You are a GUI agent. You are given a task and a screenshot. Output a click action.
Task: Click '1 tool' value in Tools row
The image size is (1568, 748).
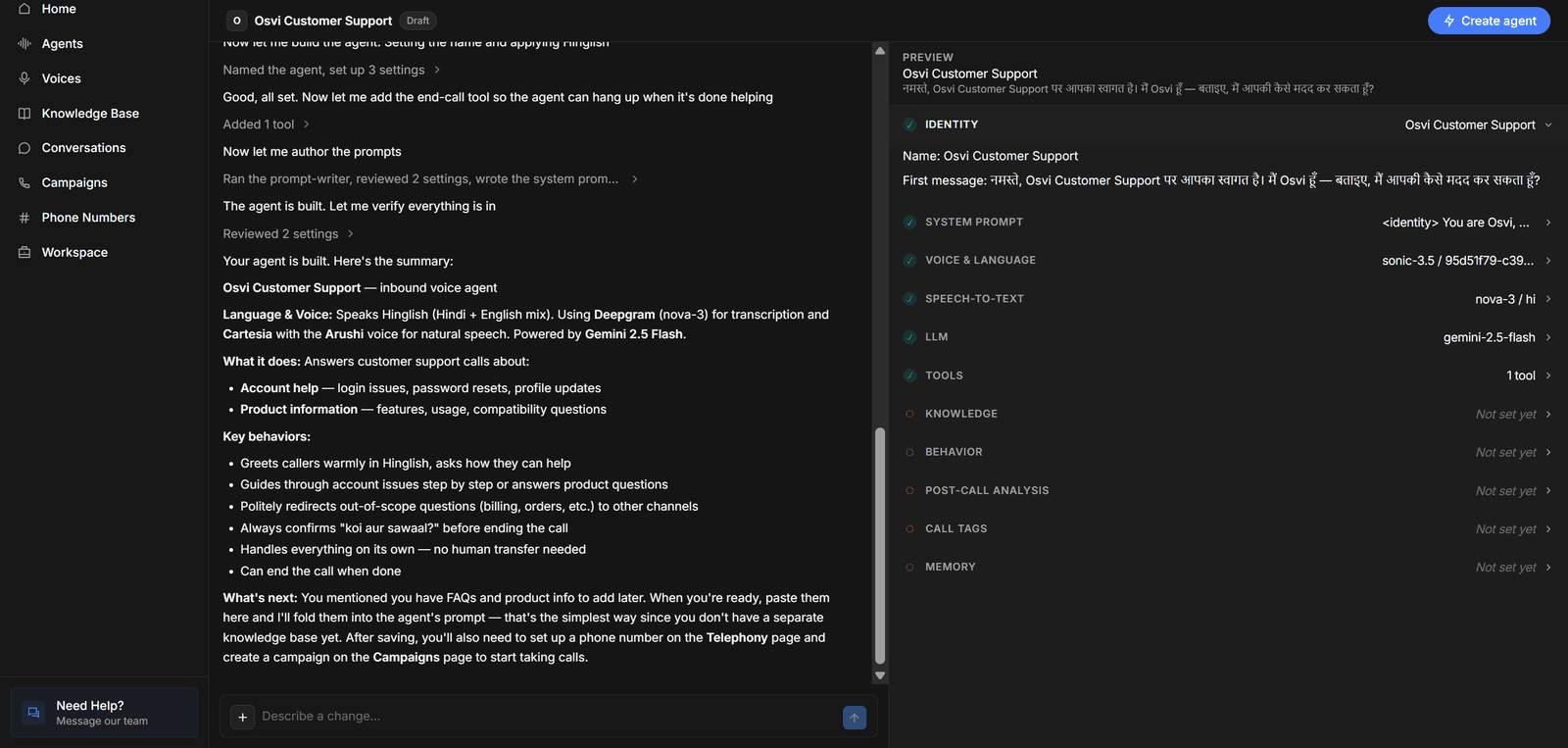(x=1521, y=375)
